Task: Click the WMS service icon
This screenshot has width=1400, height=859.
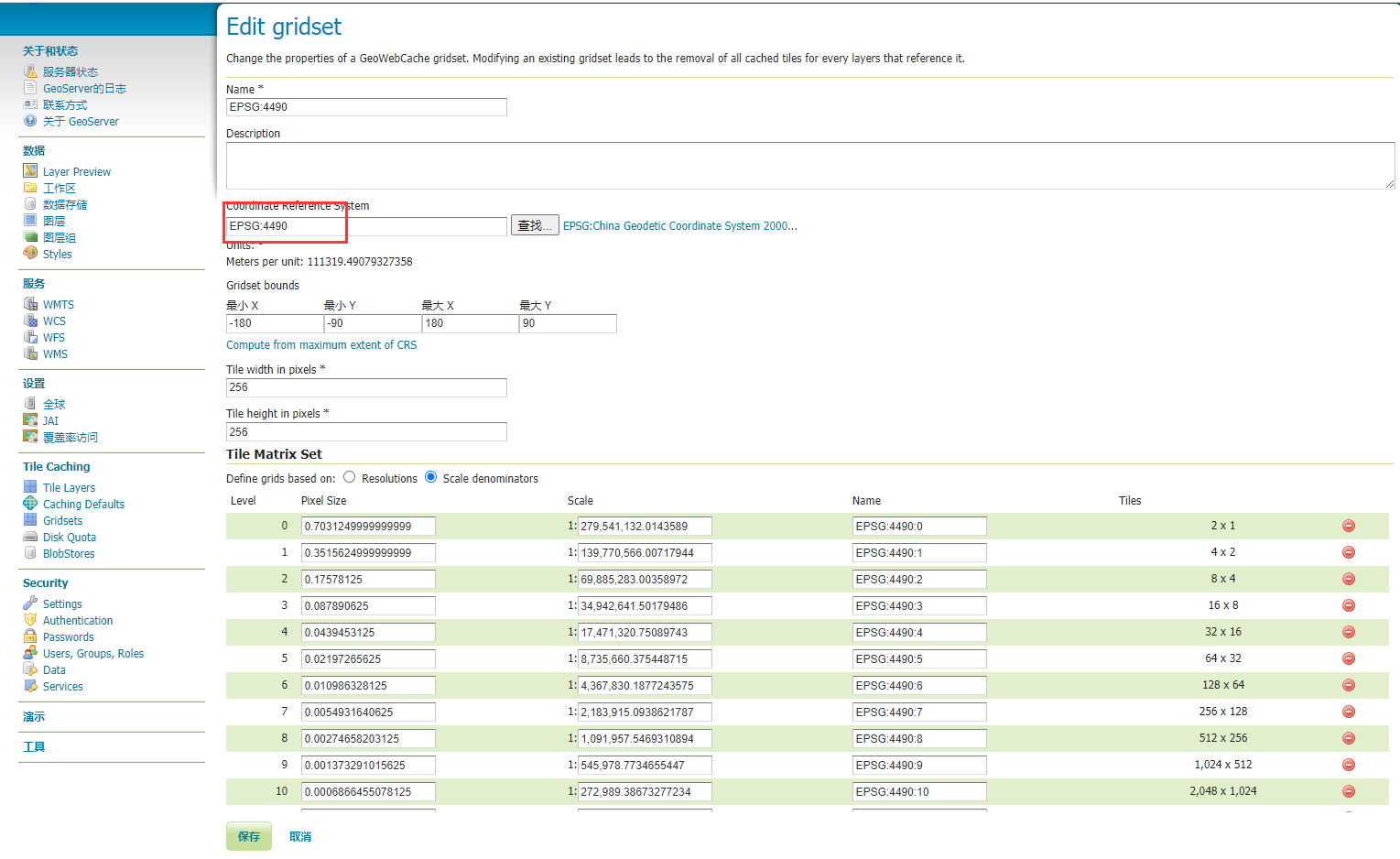Action: 30,353
